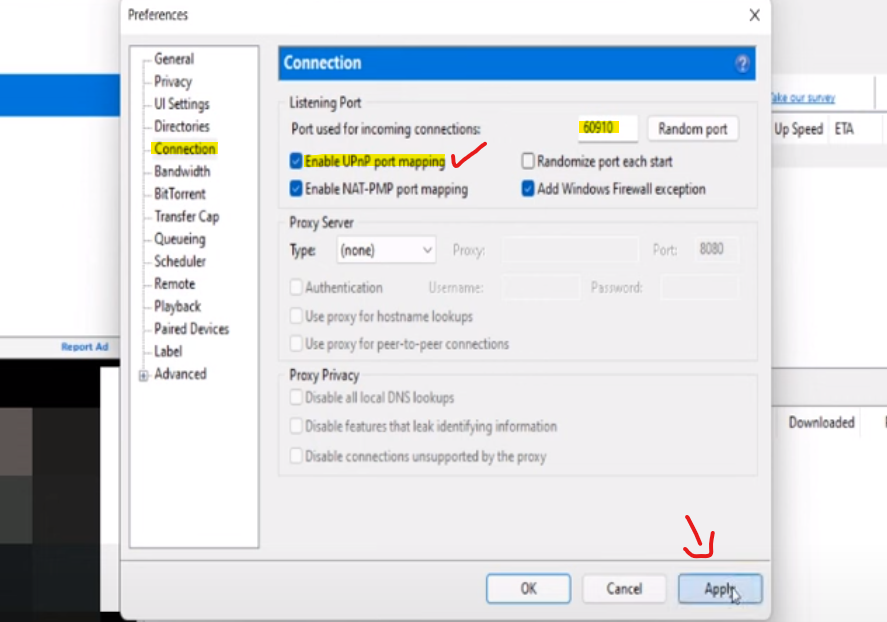Viewport: 887px width, 622px height.
Task: Open the Scheduler preferences page
Action: click(x=180, y=261)
